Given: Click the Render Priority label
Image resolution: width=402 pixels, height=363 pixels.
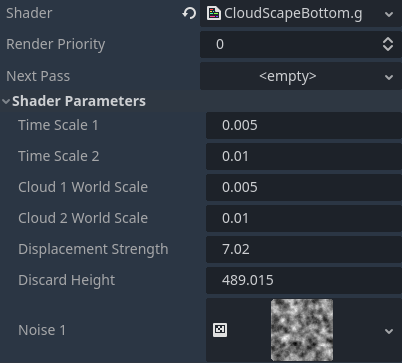Looking at the screenshot, I should point(56,44).
